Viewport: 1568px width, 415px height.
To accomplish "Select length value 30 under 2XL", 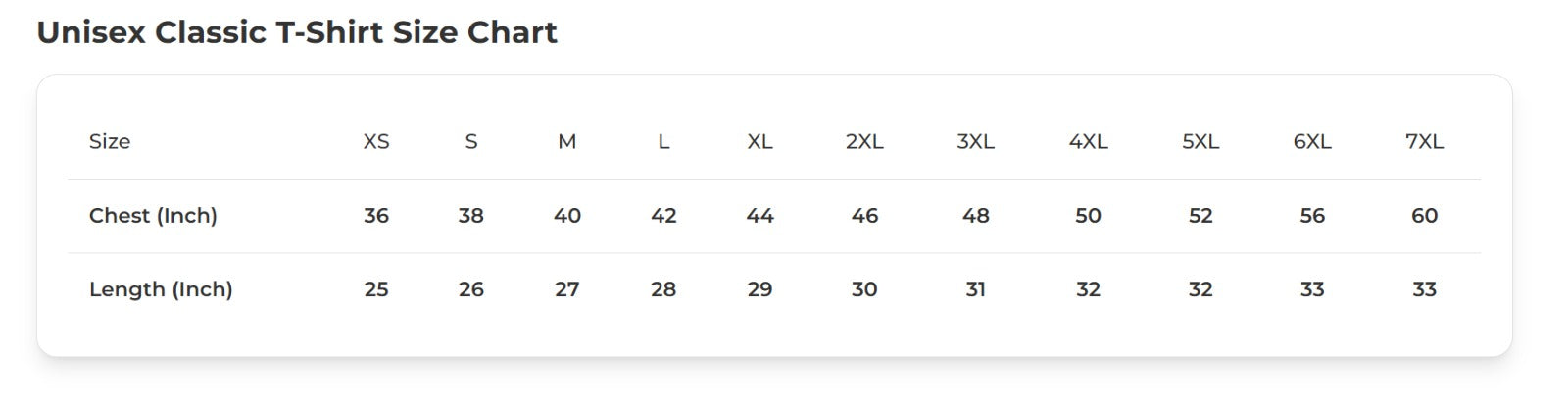I will (x=864, y=289).
